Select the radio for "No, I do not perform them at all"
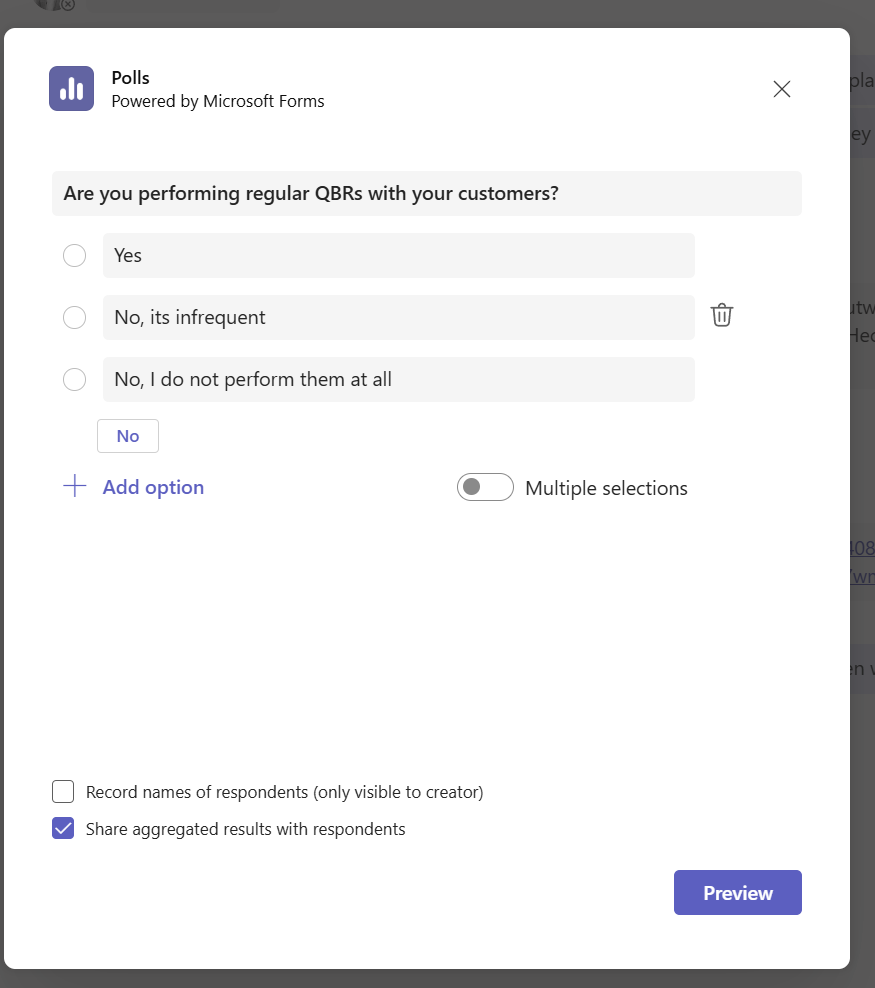Image resolution: width=875 pixels, height=988 pixels. click(74, 379)
